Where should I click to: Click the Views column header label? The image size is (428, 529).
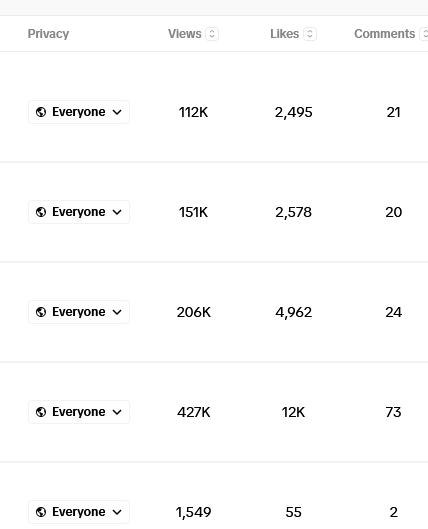pos(185,34)
